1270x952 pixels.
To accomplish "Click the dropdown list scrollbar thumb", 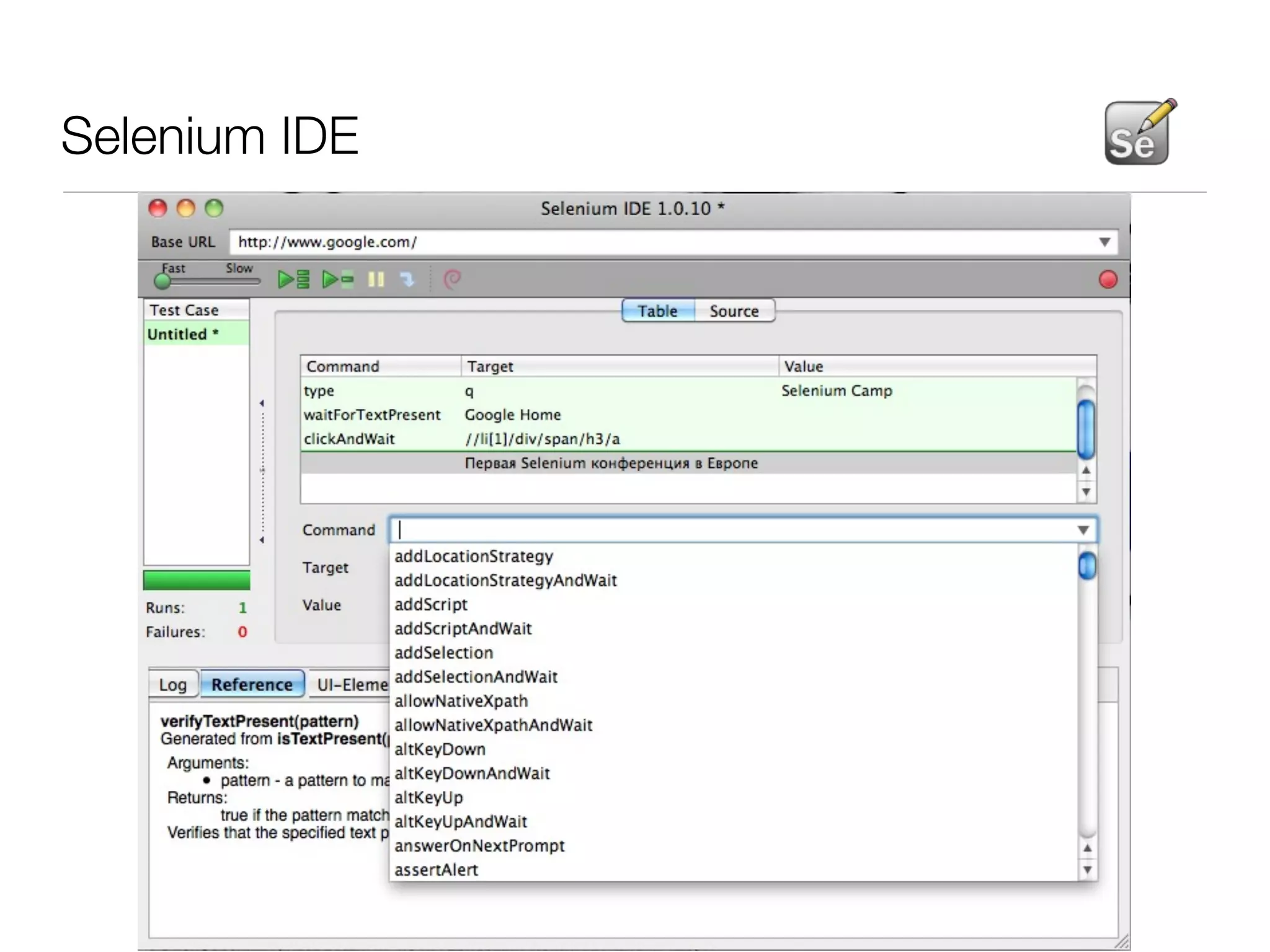I will tap(1087, 566).
